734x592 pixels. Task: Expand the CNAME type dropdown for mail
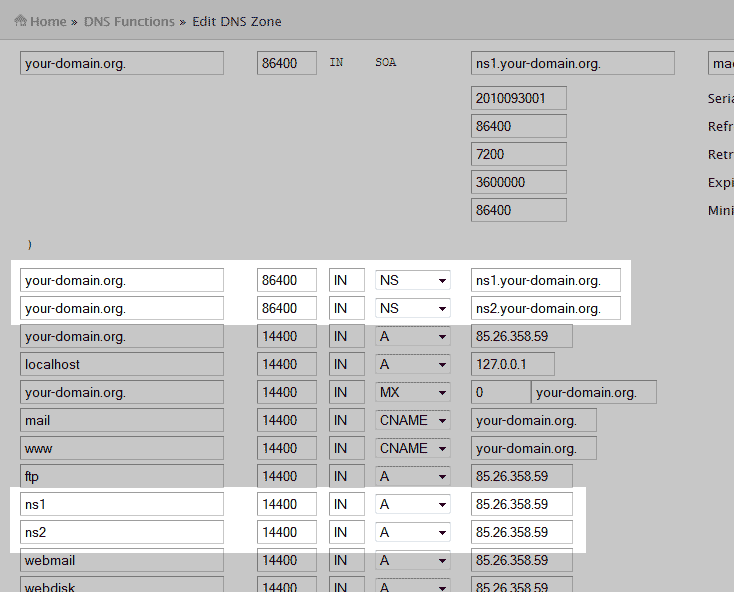tap(413, 420)
